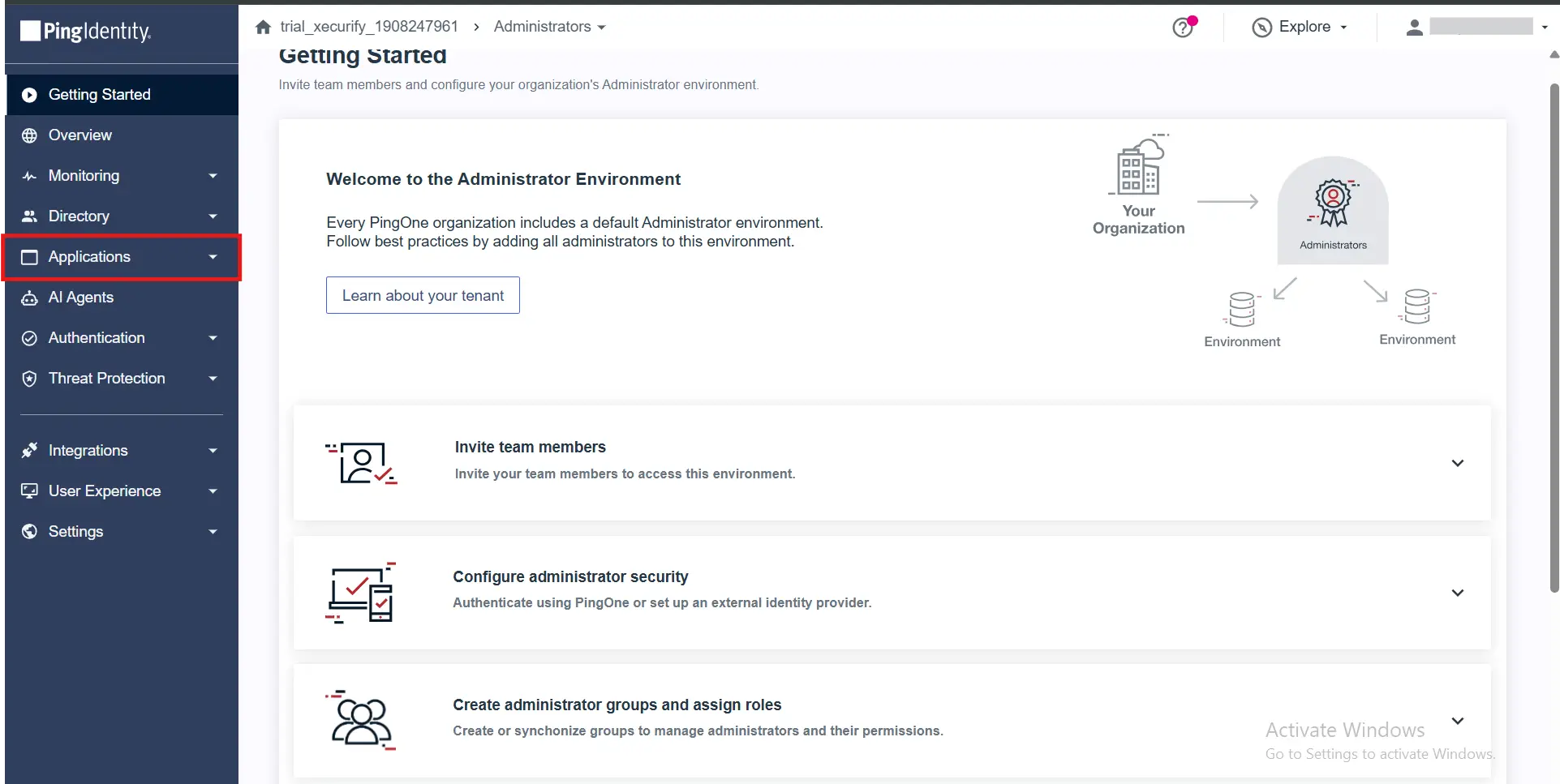This screenshot has height=784, width=1560.
Task: Click the Monitoring pulse icon
Action: [x=29, y=176]
